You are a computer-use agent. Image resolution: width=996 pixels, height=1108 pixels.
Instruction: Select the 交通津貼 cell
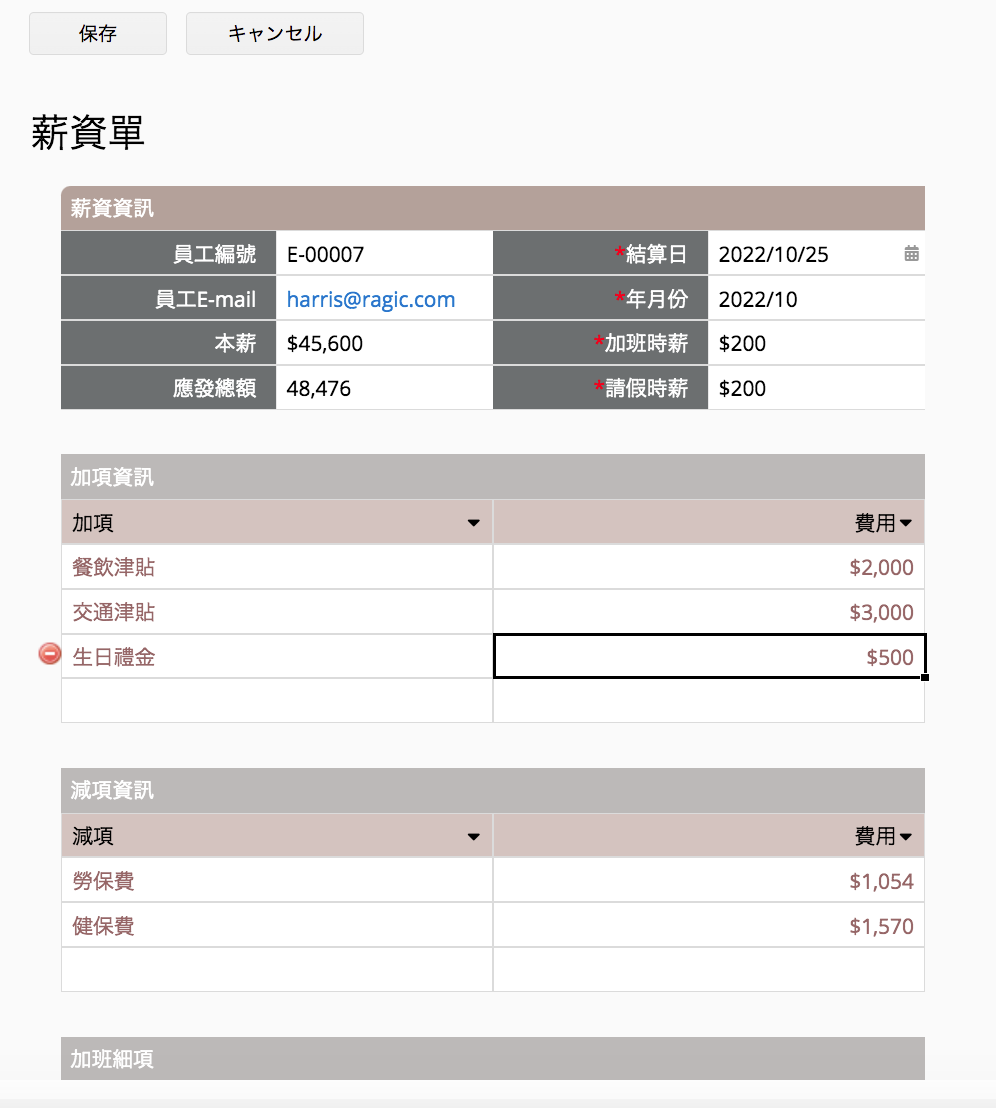point(277,612)
